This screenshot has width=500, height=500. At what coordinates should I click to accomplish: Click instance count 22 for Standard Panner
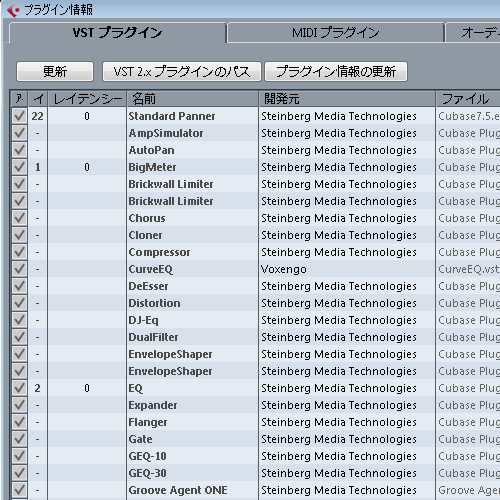click(37, 116)
